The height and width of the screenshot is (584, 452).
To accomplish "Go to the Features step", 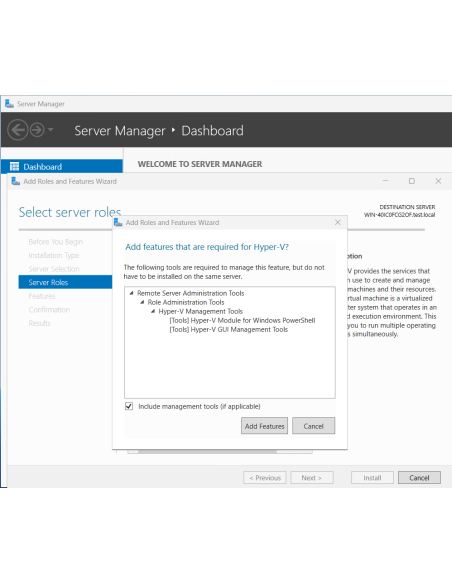I will pos(42,296).
